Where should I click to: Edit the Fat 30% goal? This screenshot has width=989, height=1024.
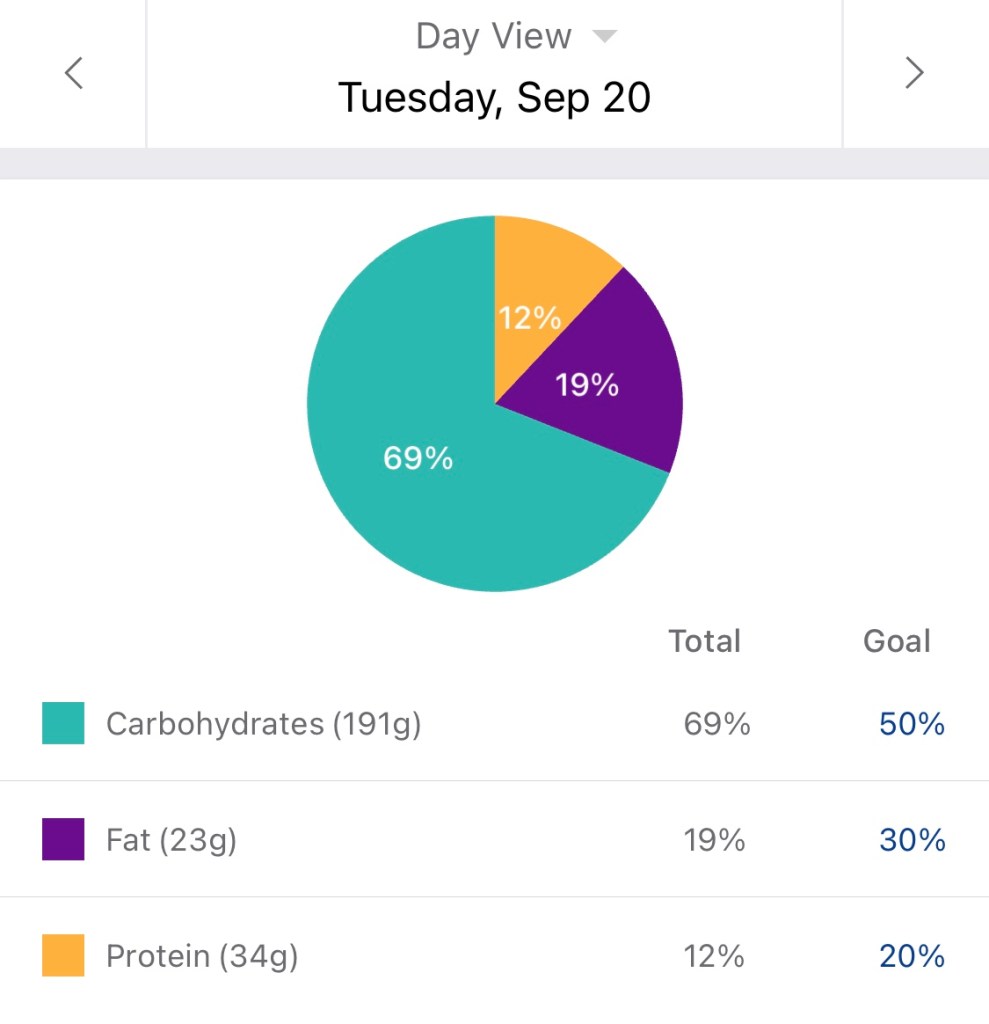coord(912,840)
